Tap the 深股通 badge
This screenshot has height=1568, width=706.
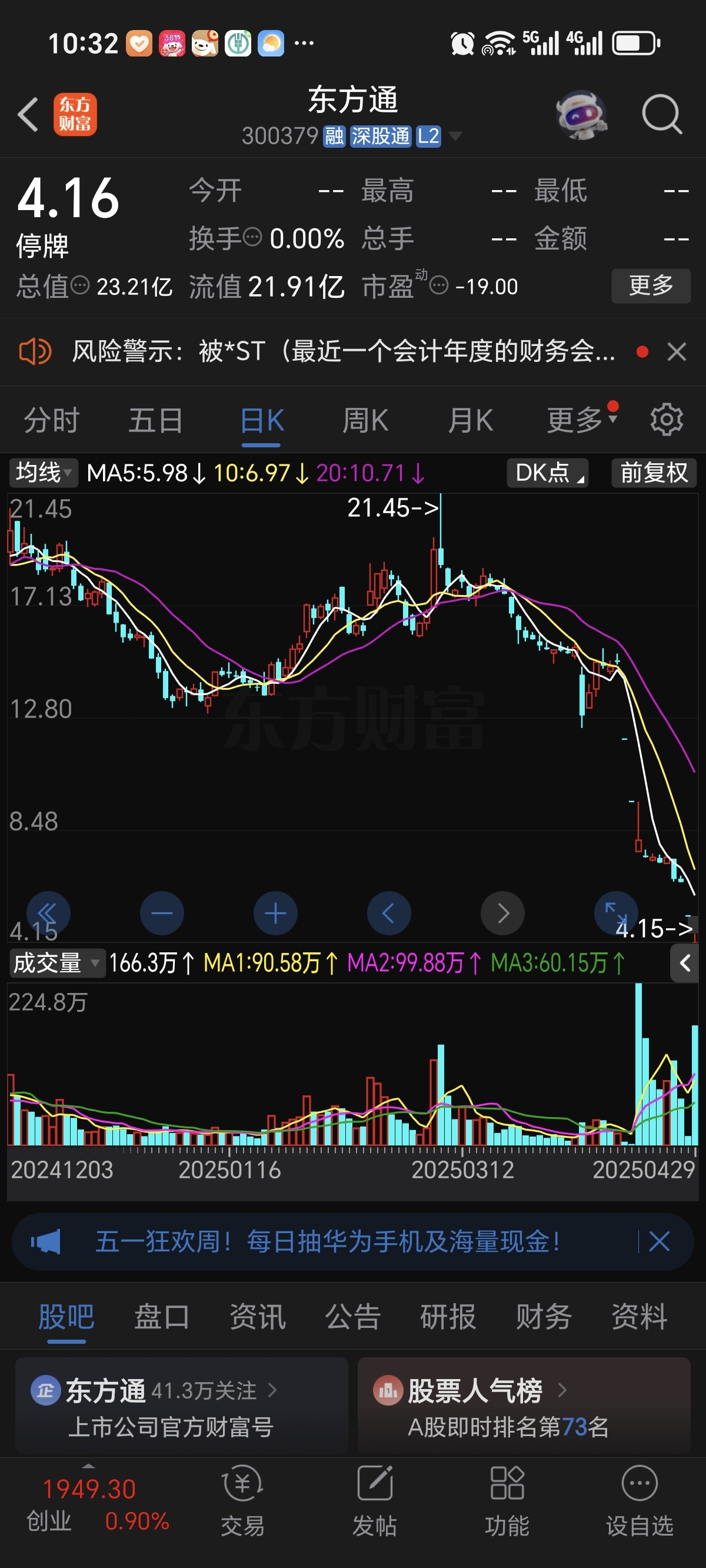click(x=381, y=137)
